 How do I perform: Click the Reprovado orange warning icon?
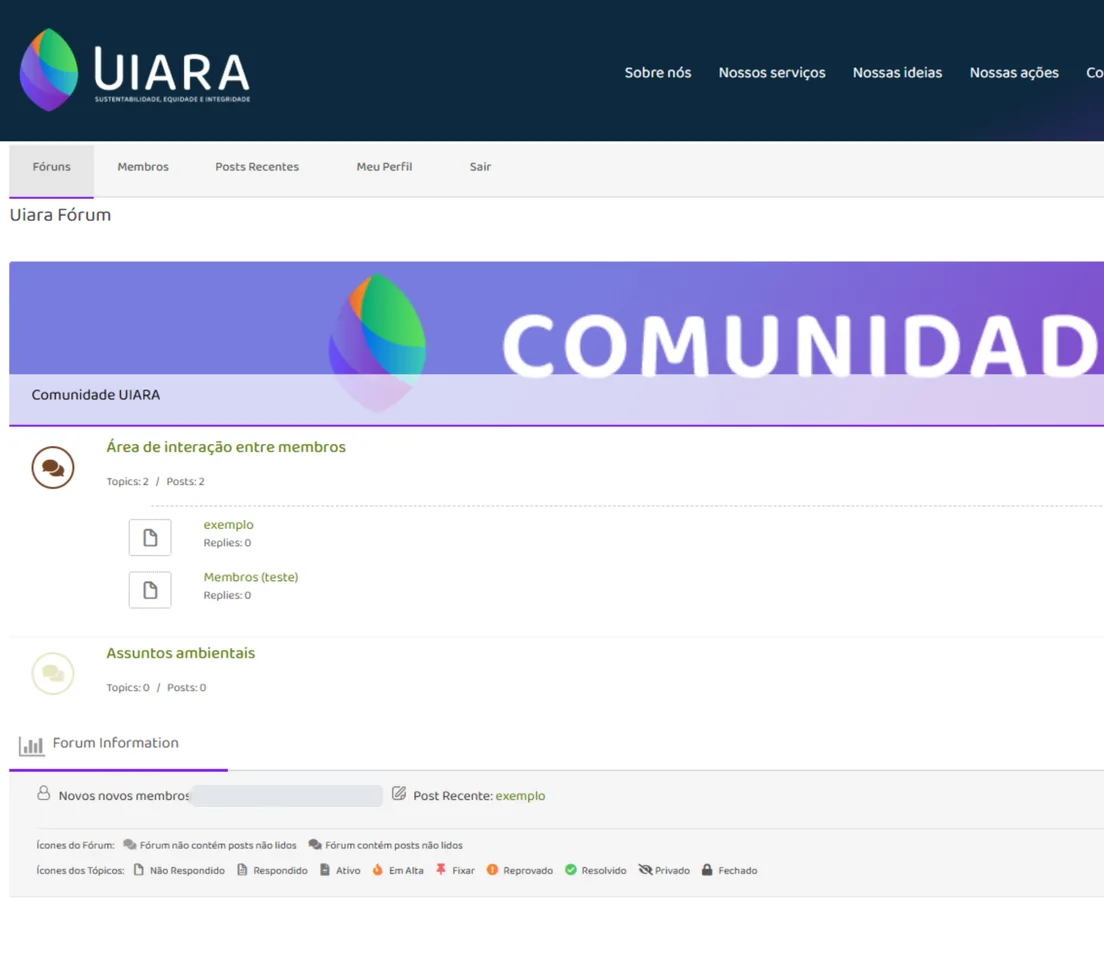tap(492, 870)
